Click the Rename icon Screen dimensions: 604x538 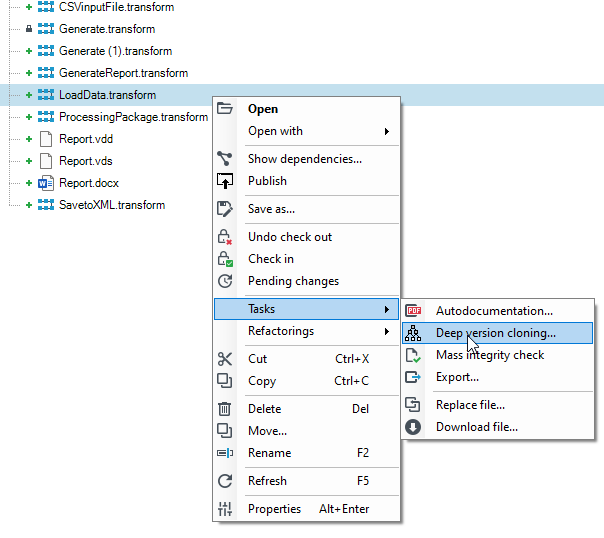[x=225, y=453]
